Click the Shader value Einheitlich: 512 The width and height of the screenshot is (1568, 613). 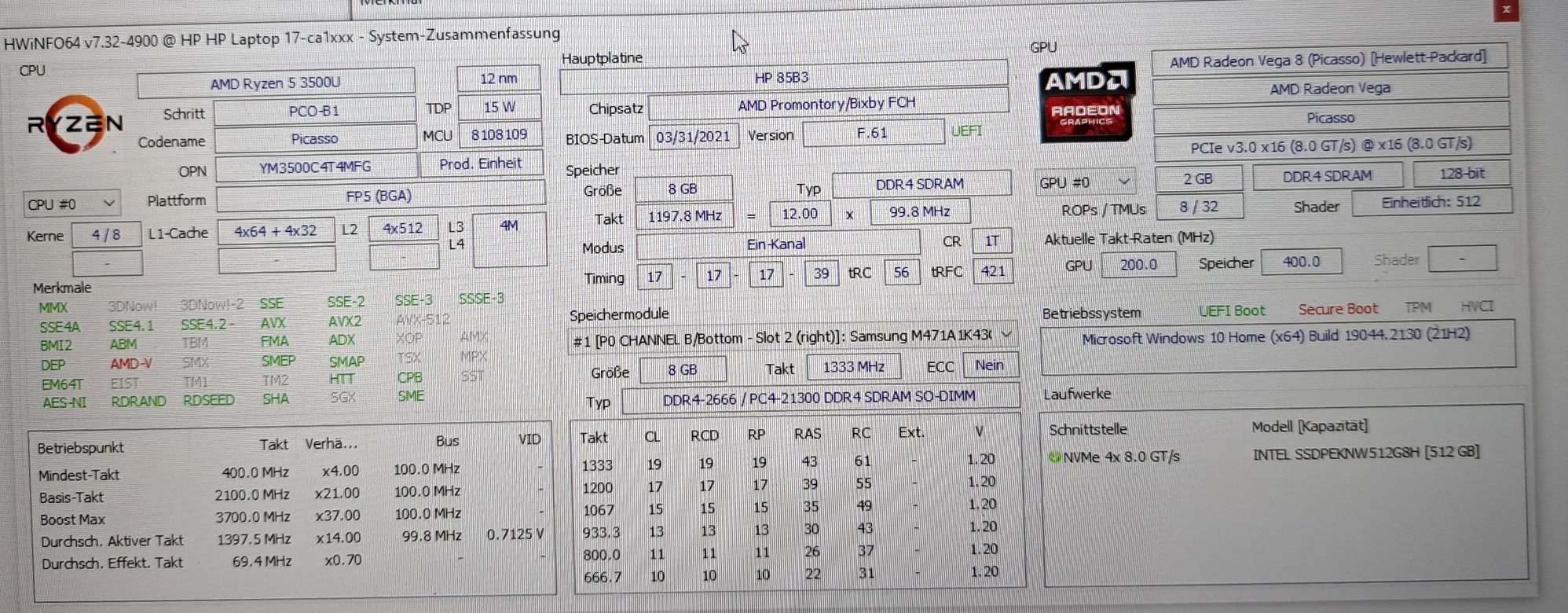click(1431, 202)
